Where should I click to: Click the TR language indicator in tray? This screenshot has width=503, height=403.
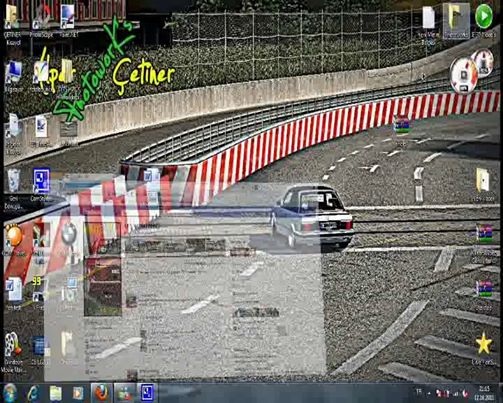click(419, 392)
